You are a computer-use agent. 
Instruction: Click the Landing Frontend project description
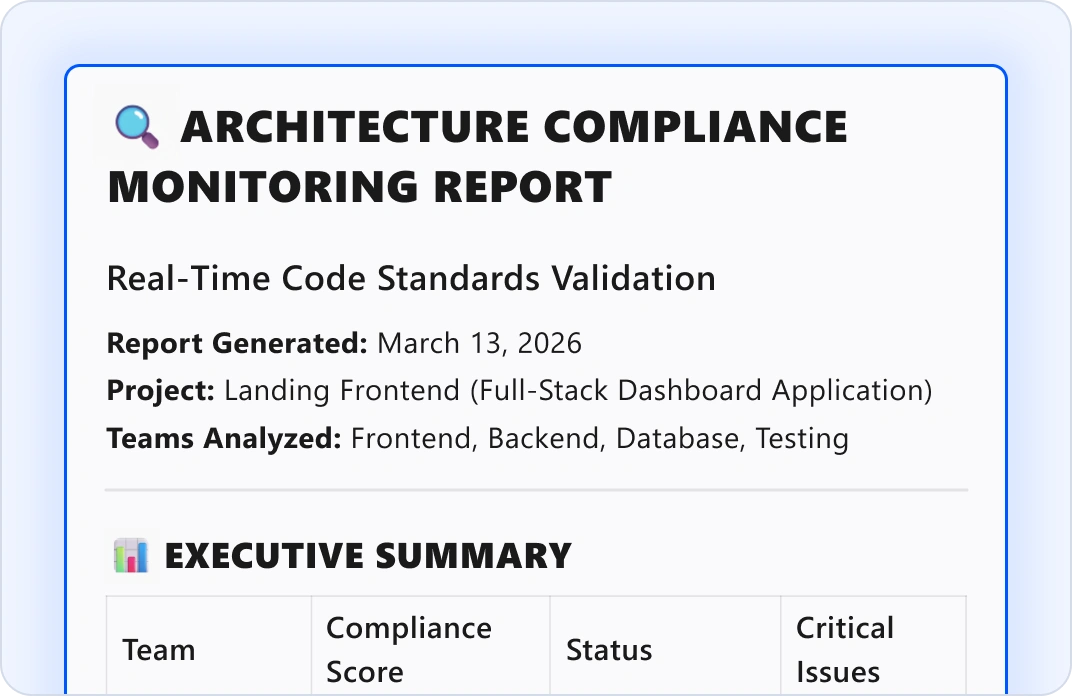coord(578,391)
